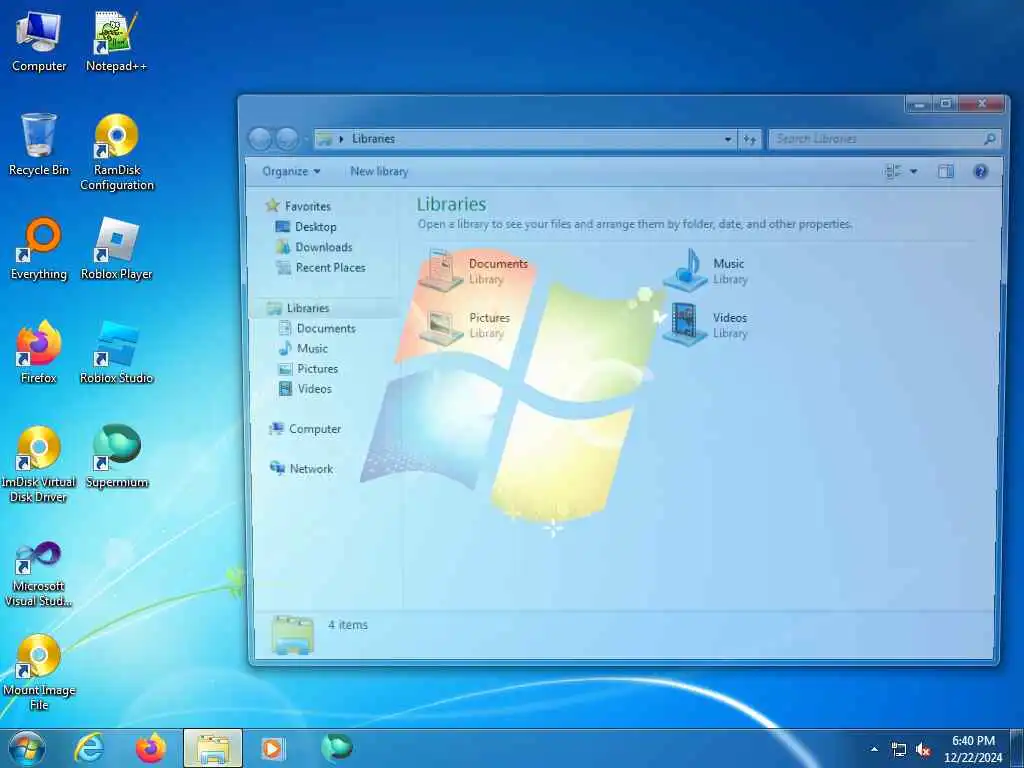Select Computer in navigation pane
The width and height of the screenshot is (1024, 768).
click(x=305, y=429)
